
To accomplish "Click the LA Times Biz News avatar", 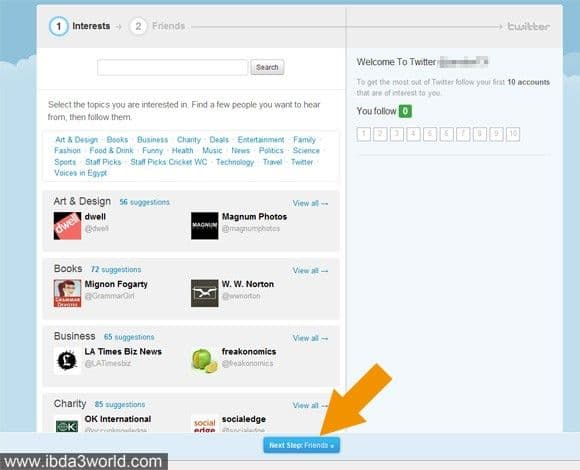I will pos(67,361).
